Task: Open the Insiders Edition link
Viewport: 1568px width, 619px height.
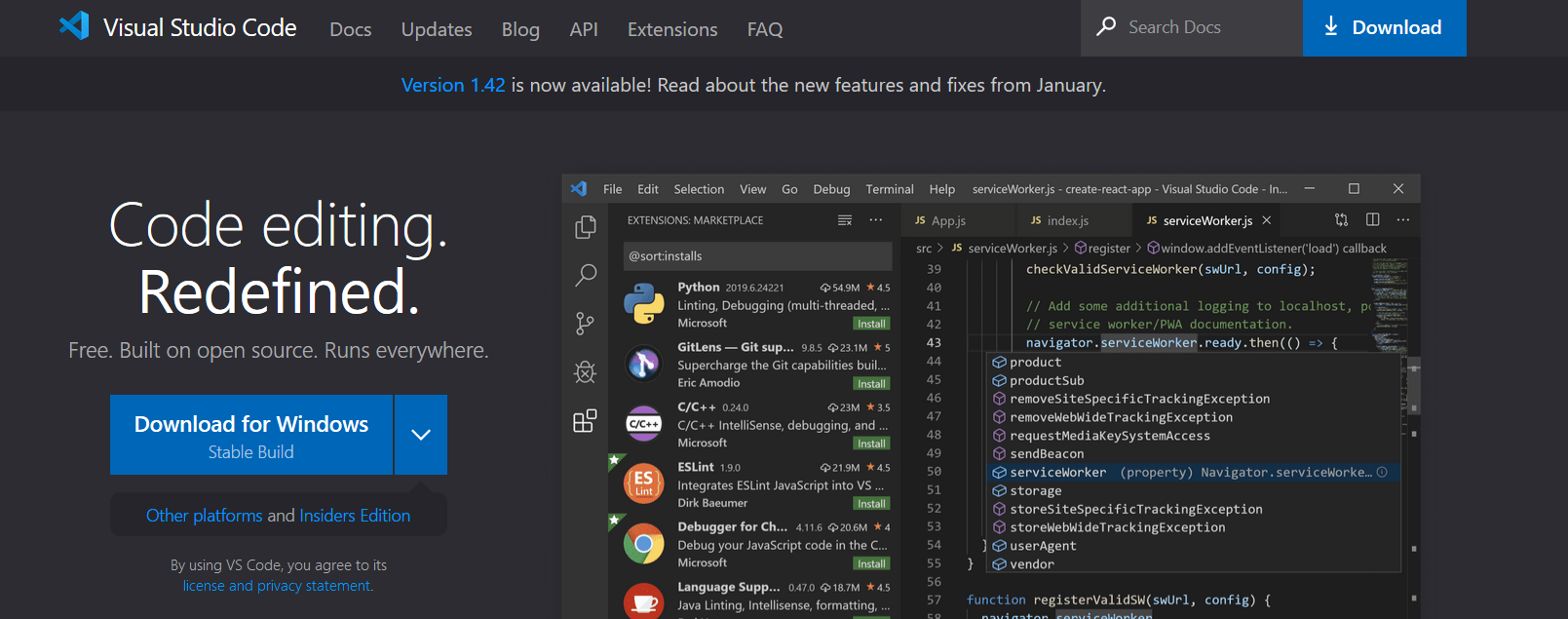Action: (355, 516)
